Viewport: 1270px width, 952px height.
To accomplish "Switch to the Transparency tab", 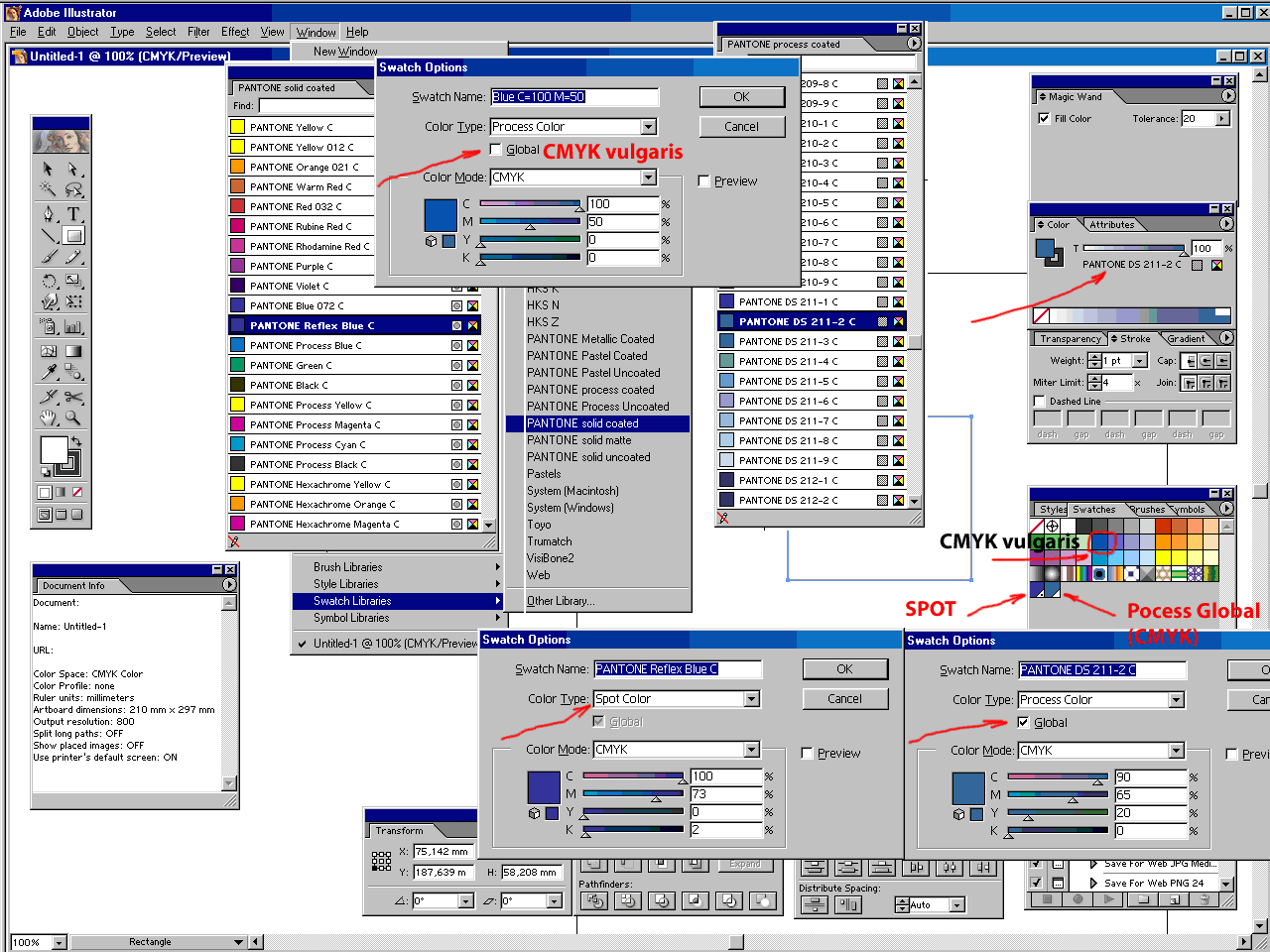I will [x=1071, y=339].
